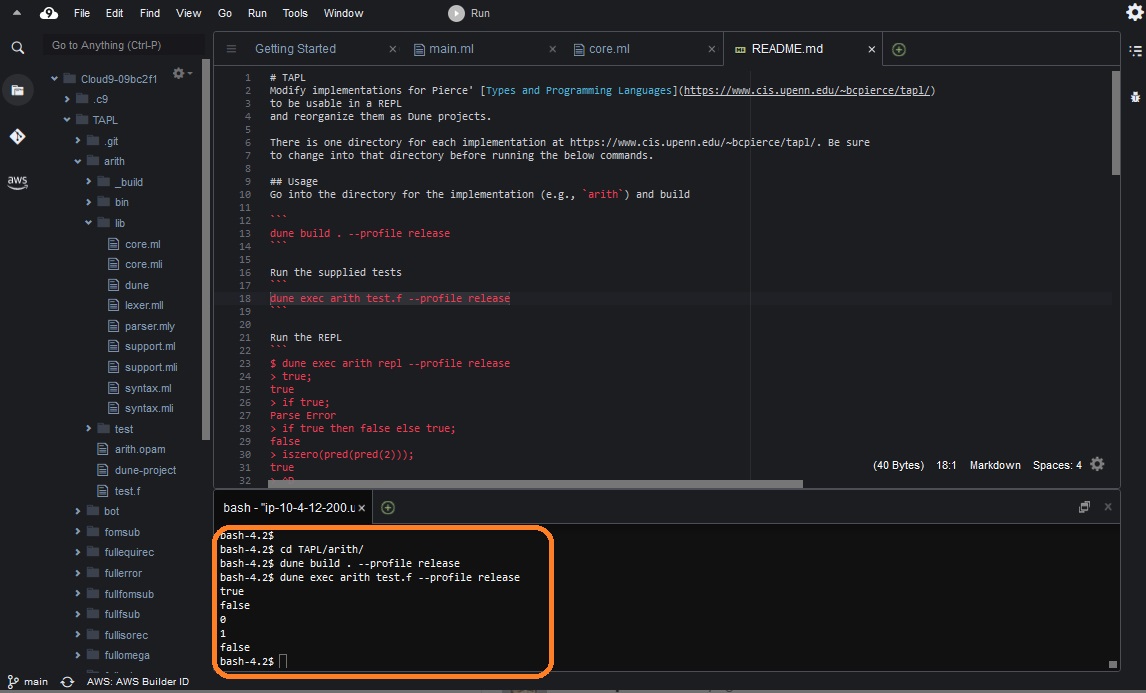The height and width of the screenshot is (693, 1146).
Task: Expand the _build folder
Action: click(88, 181)
